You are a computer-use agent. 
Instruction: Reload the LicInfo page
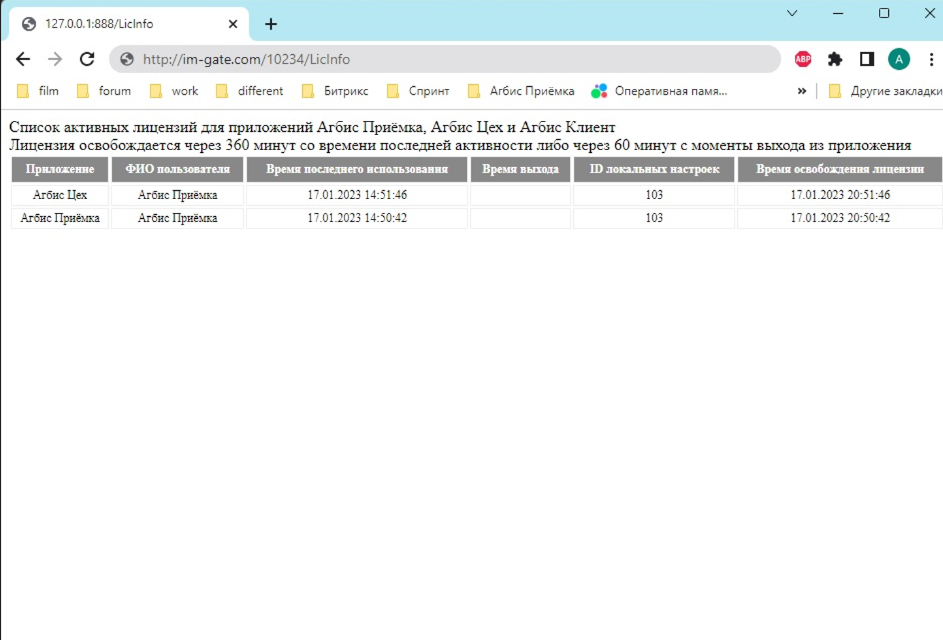coord(87,59)
